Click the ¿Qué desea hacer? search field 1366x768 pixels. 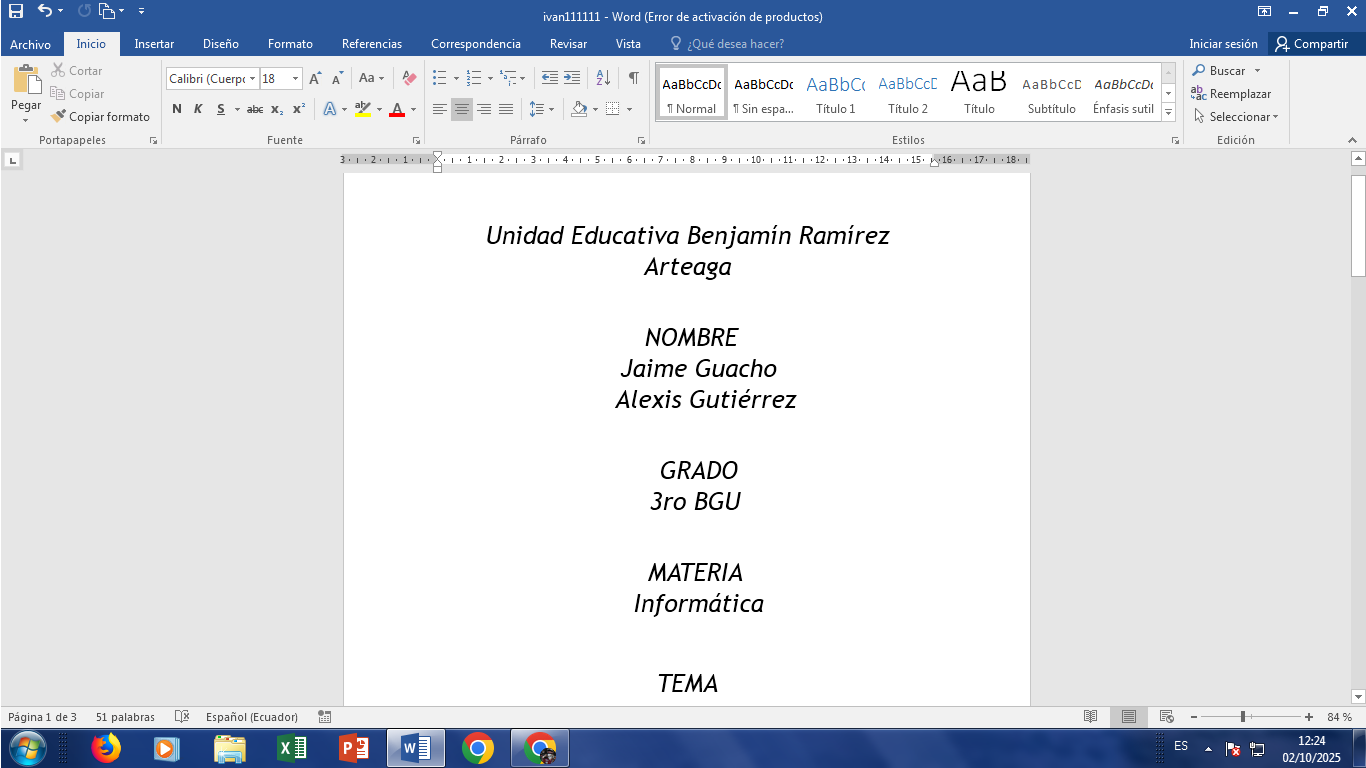click(735, 44)
